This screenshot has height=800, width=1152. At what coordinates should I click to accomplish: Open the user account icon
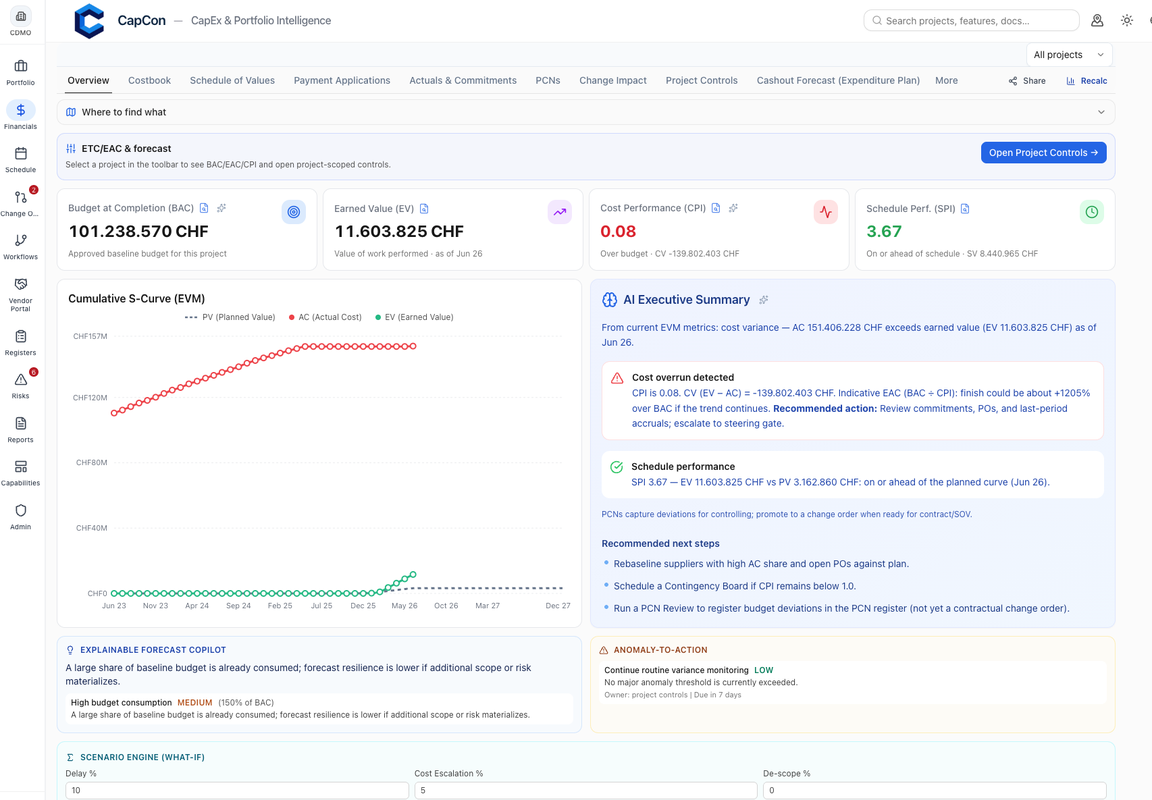[x=1097, y=21]
